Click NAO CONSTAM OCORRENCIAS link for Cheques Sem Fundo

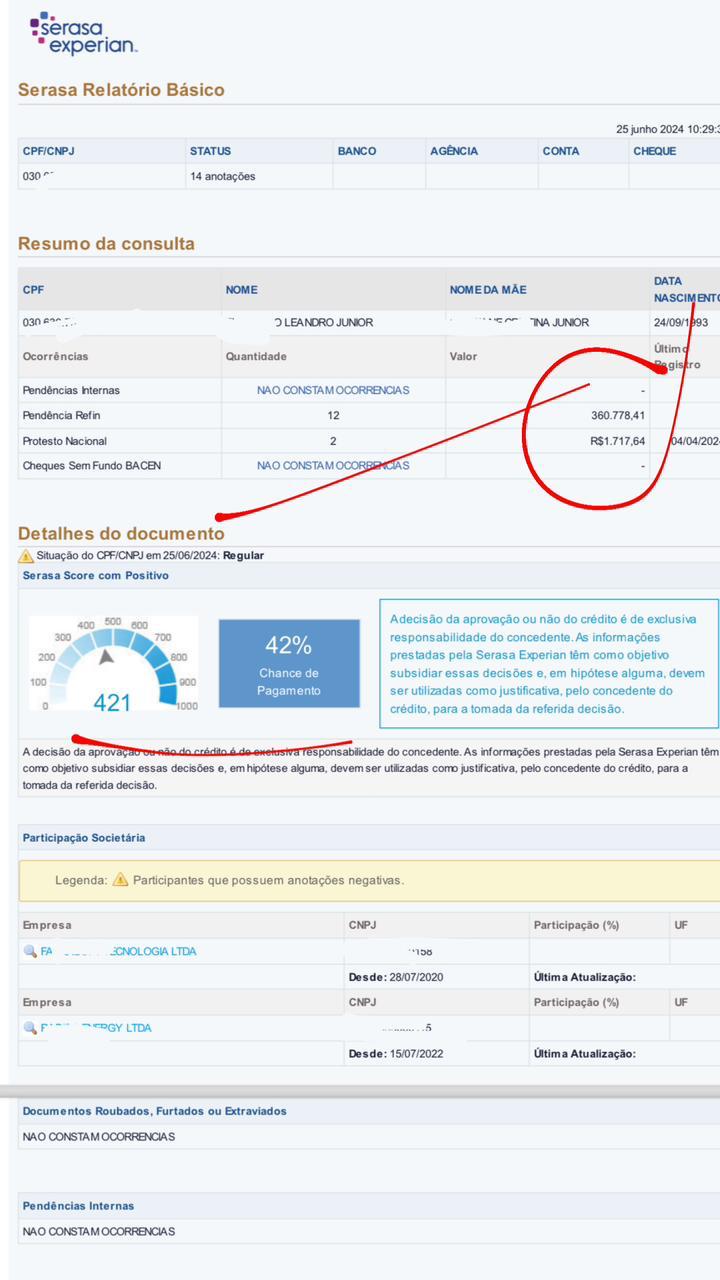tap(332, 466)
